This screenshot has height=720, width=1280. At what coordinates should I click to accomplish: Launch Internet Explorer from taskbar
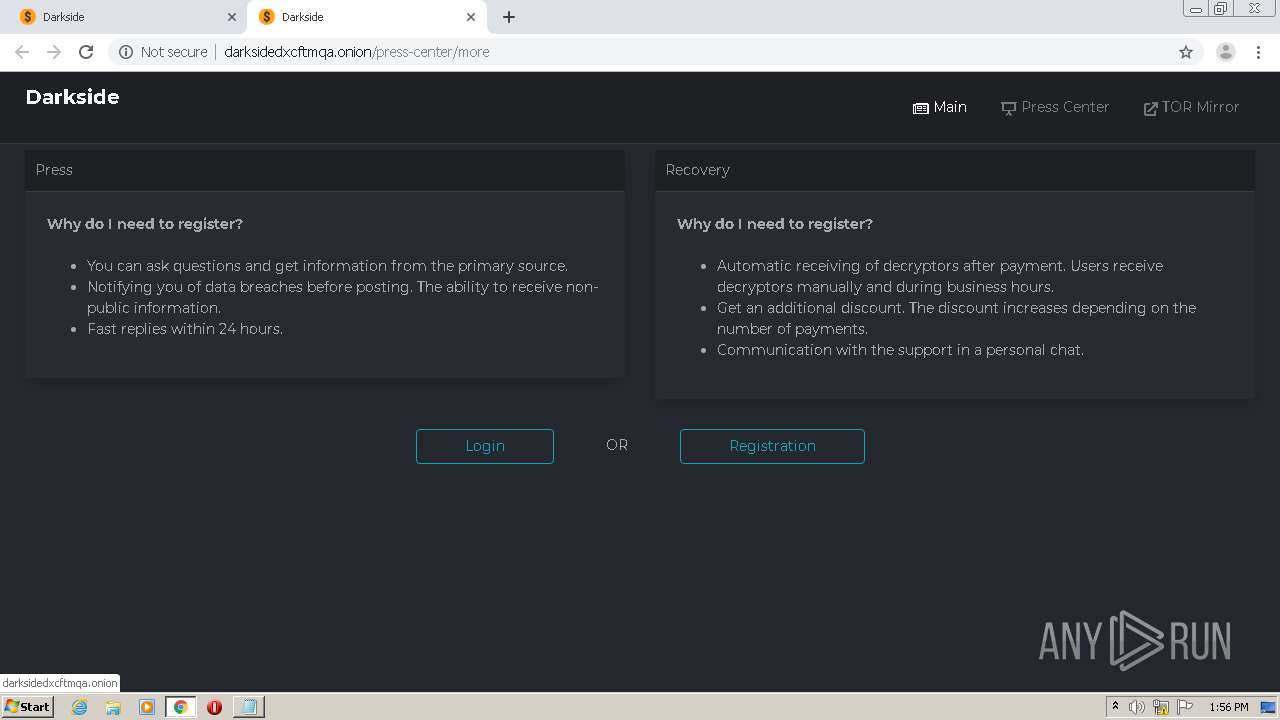coord(79,707)
